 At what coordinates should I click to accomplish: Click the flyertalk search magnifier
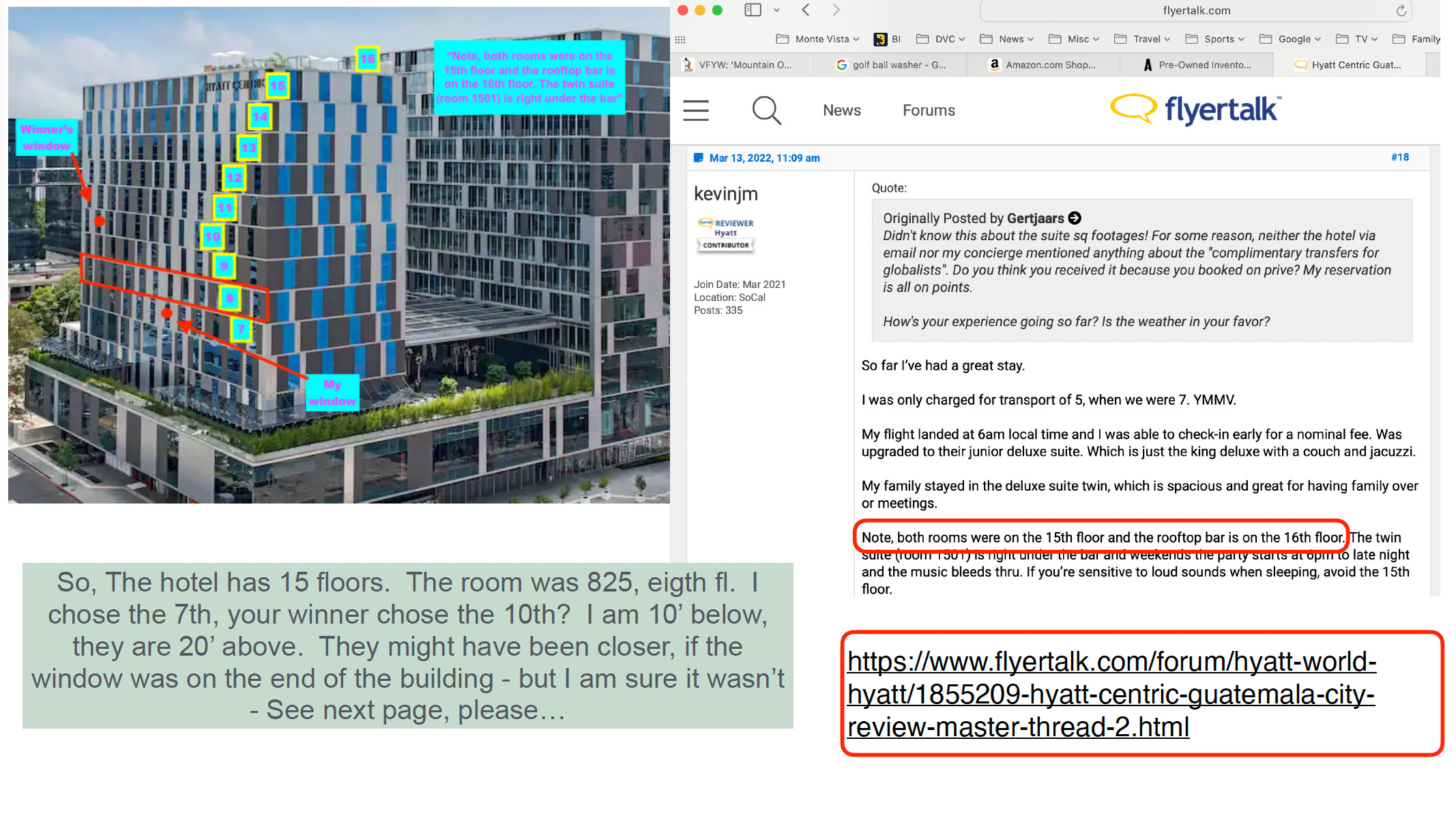tap(766, 110)
